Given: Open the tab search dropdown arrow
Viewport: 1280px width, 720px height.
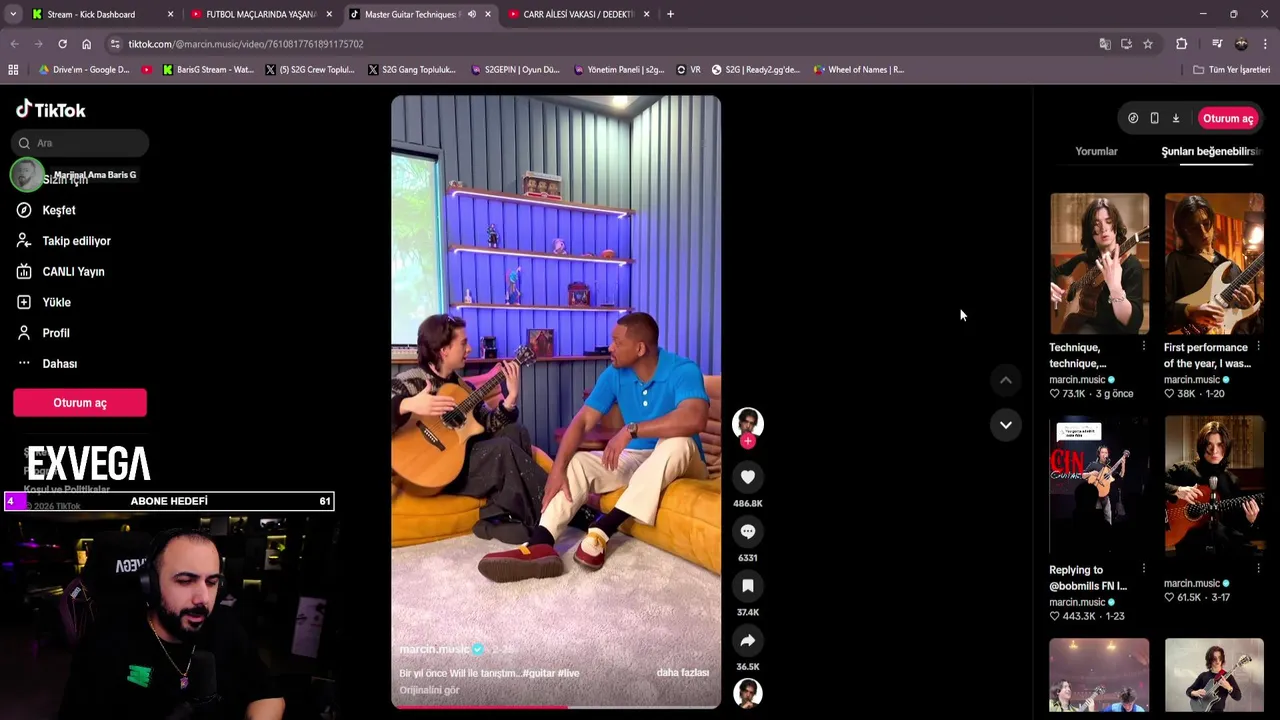Looking at the screenshot, I should [13, 14].
